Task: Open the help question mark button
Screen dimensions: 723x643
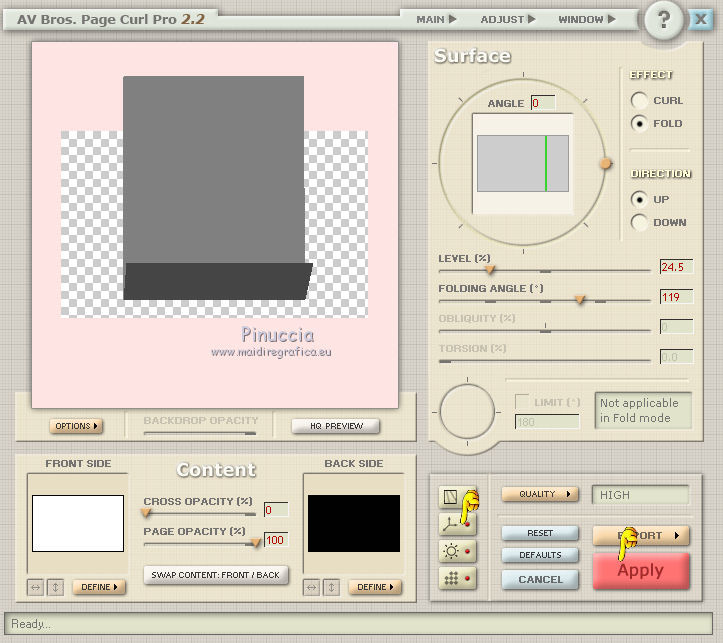Action: tap(664, 19)
